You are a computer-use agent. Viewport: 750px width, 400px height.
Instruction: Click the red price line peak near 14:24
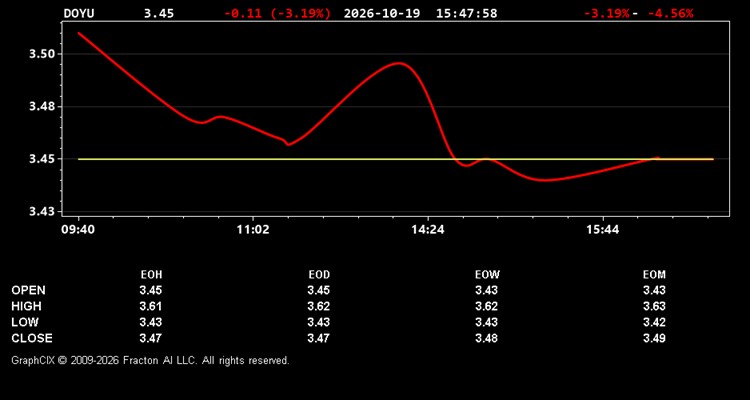399,63
